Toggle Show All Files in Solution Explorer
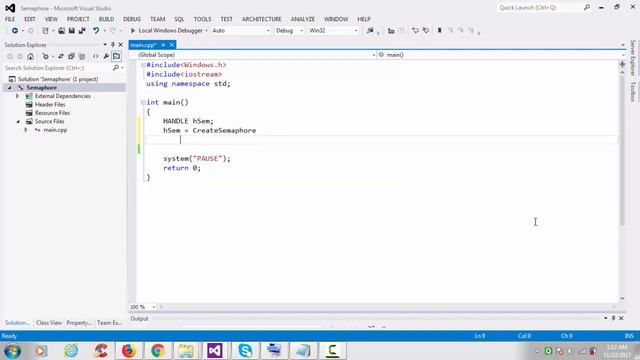640x360 pixels. (x=82, y=56)
